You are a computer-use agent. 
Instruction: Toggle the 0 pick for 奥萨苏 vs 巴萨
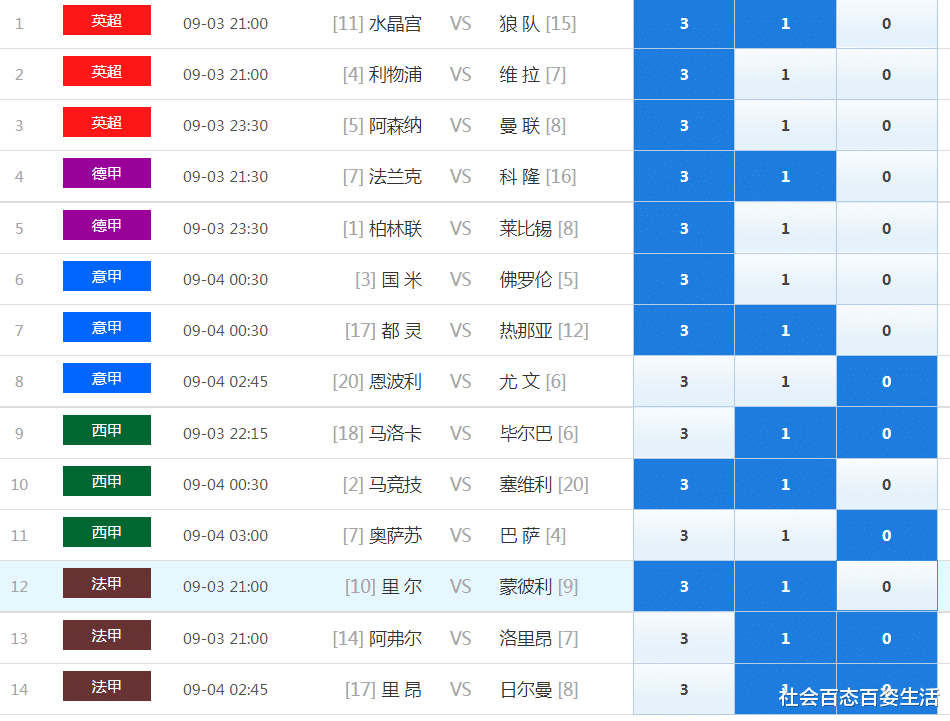pyautogui.click(x=886, y=535)
